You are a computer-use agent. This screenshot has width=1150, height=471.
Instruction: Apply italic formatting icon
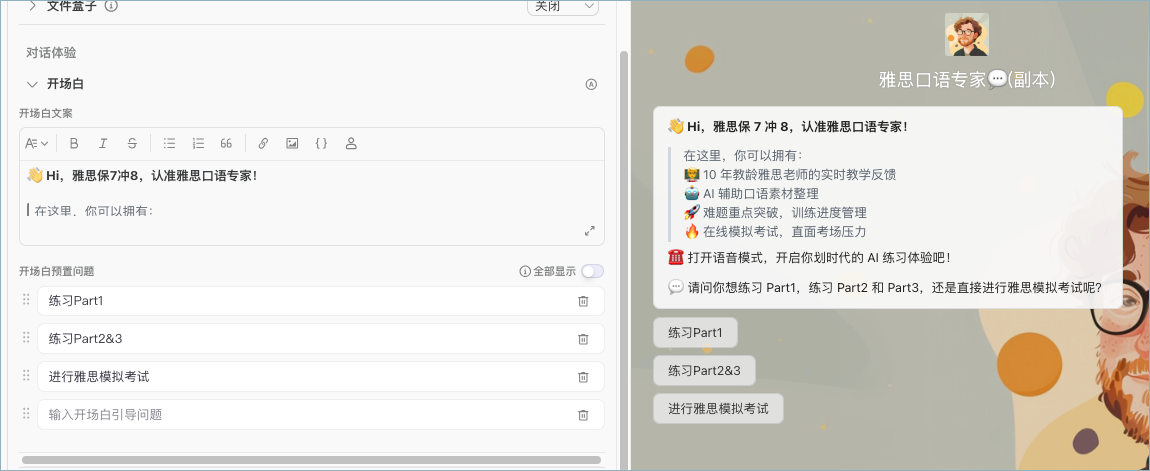103,144
